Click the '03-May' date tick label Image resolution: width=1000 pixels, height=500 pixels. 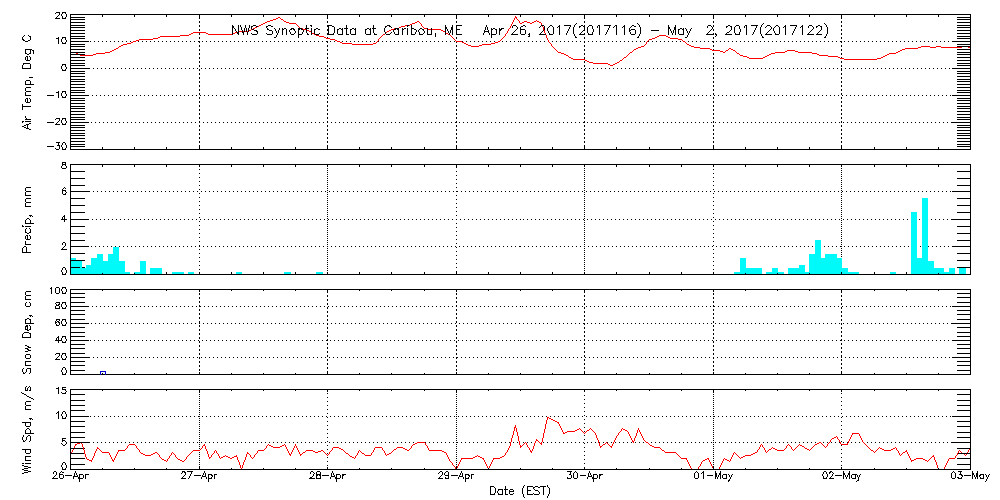969,476
